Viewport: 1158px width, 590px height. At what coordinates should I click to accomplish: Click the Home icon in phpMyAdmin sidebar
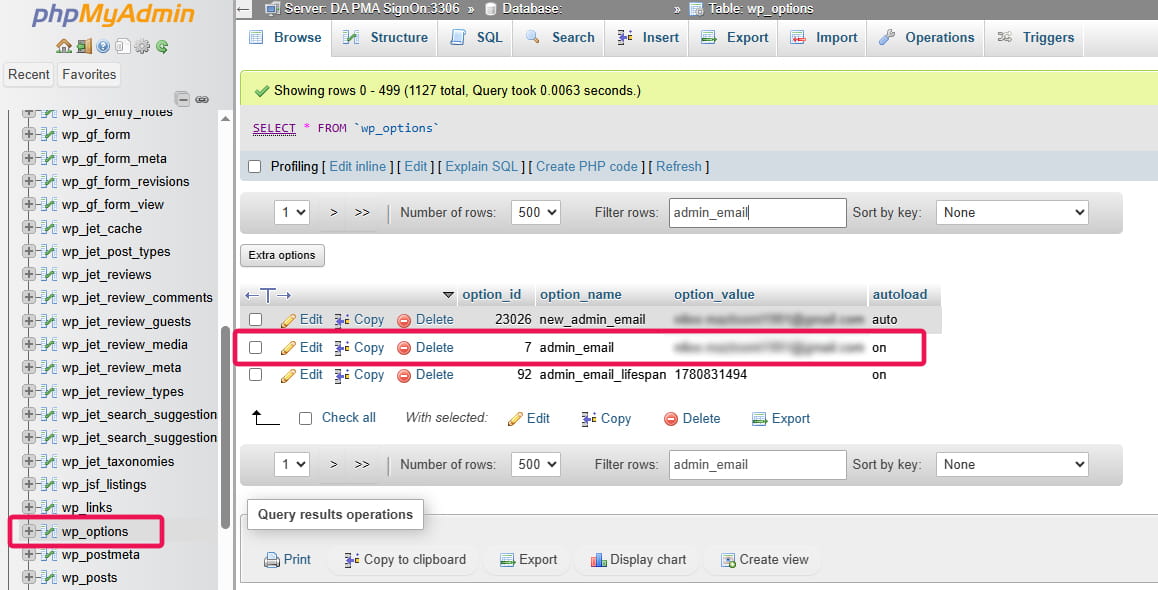[x=64, y=46]
